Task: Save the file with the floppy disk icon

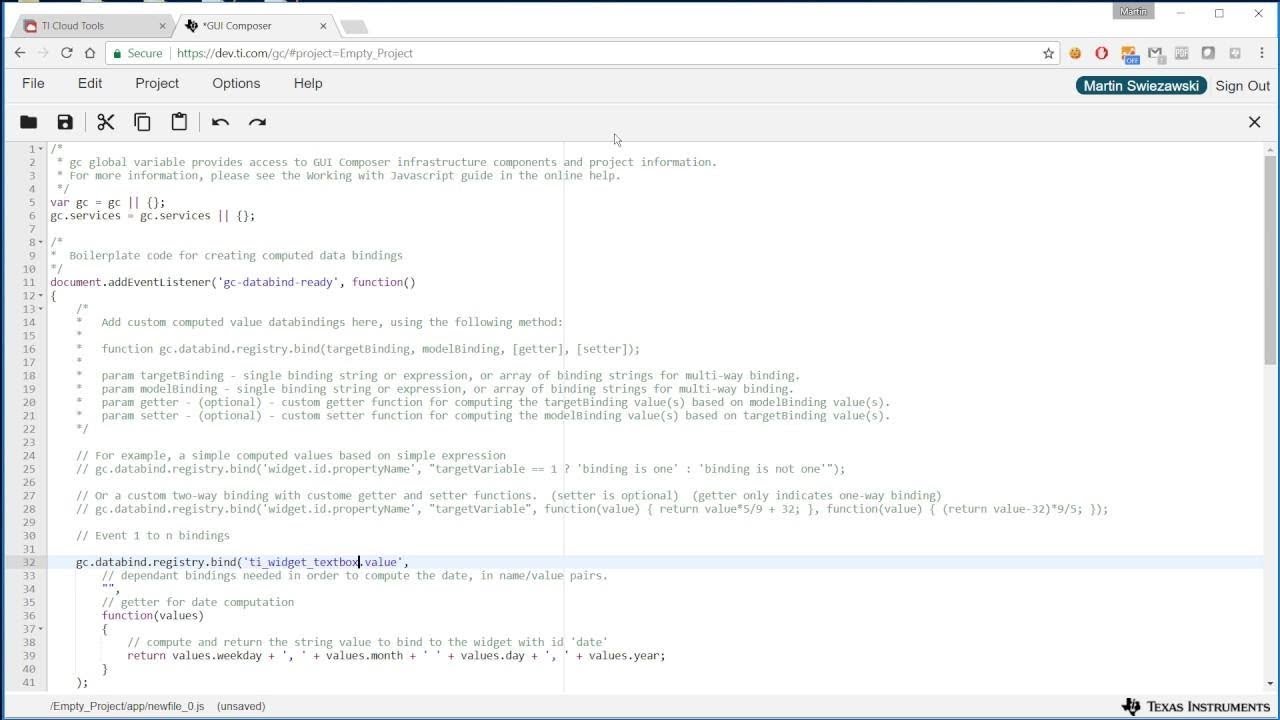Action: [x=65, y=122]
